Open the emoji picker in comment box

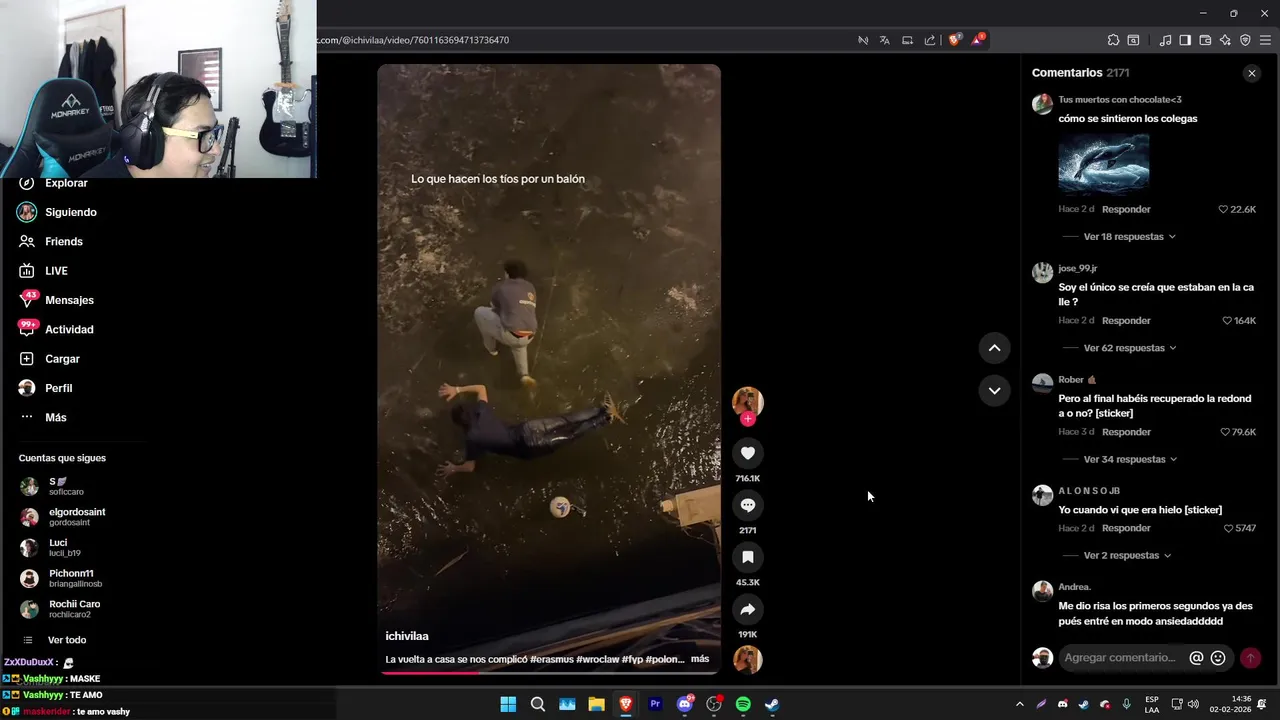tap(1218, 658)
